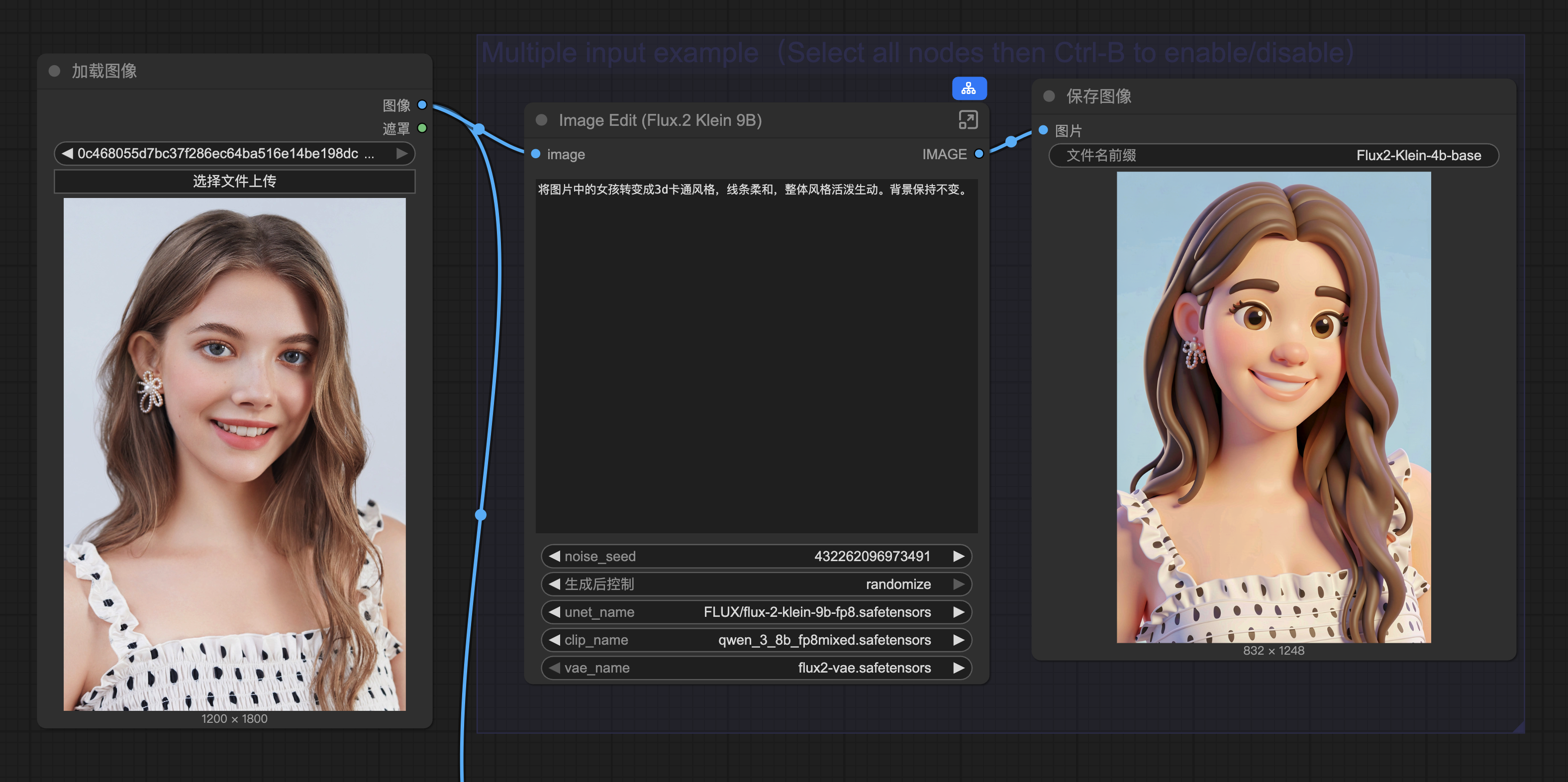Click the blue subgraph icon above node
Screen dimensions: 1568x782
coord(969,89)
